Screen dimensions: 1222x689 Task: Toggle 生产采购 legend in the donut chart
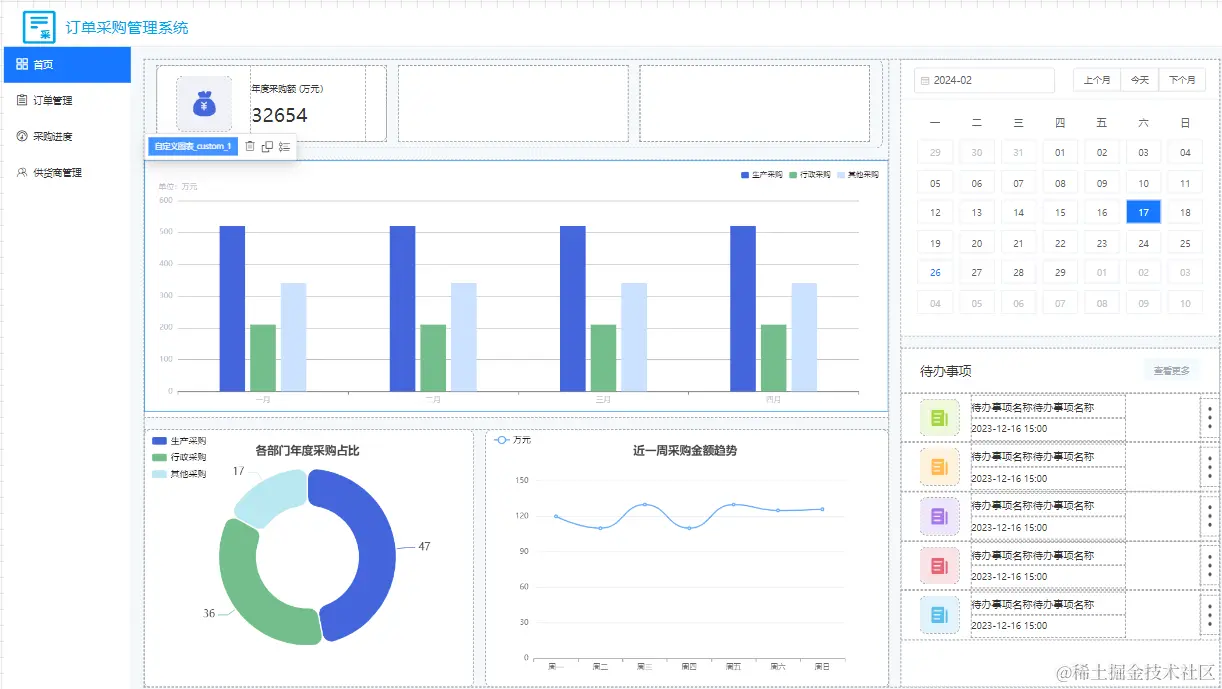179,441
